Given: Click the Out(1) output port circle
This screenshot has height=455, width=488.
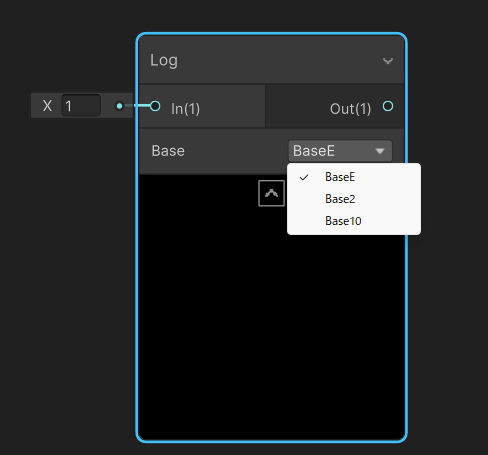Looking at the screenshot, I should click(x=388, y=106).
